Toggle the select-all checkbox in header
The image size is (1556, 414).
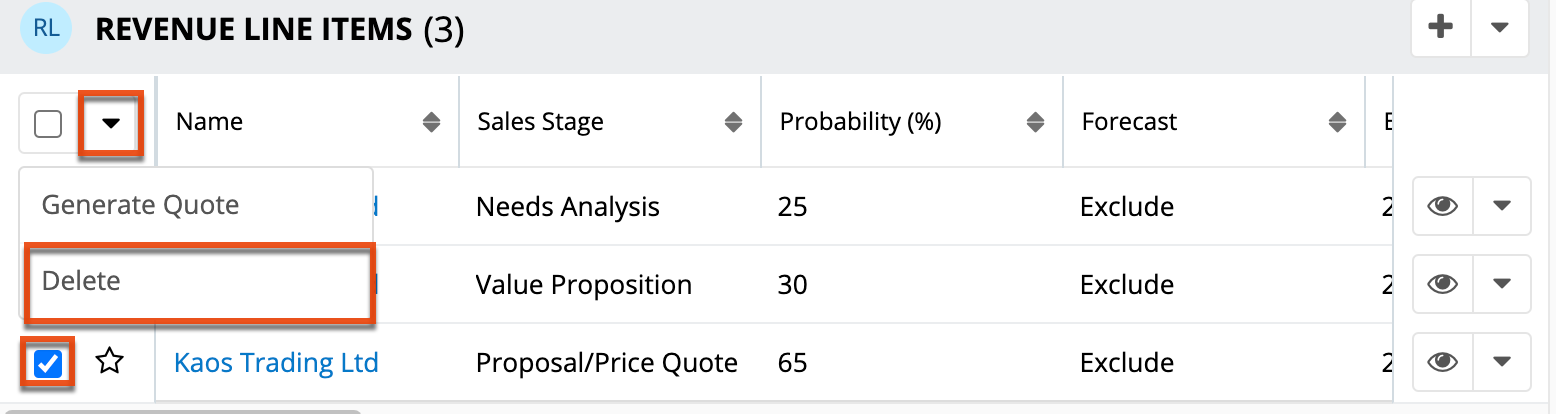pos(48,124)
